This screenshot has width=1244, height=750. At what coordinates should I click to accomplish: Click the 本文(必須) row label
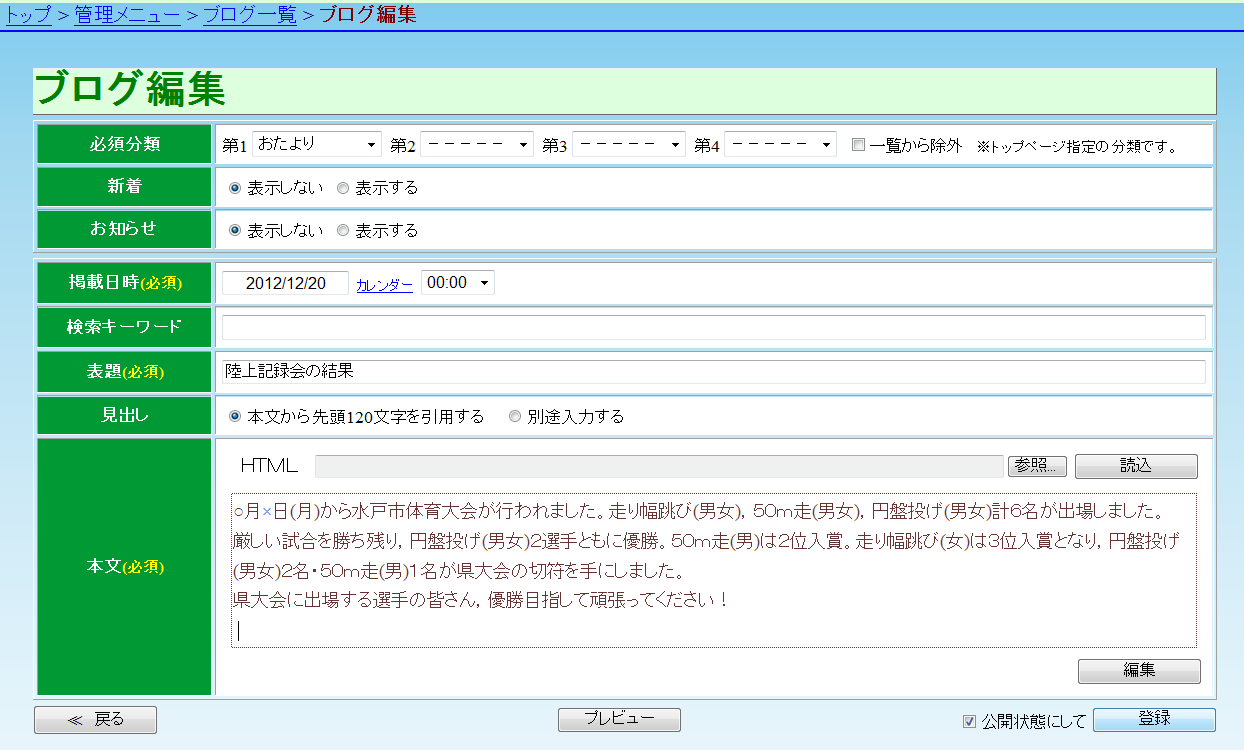click(124, 566)
